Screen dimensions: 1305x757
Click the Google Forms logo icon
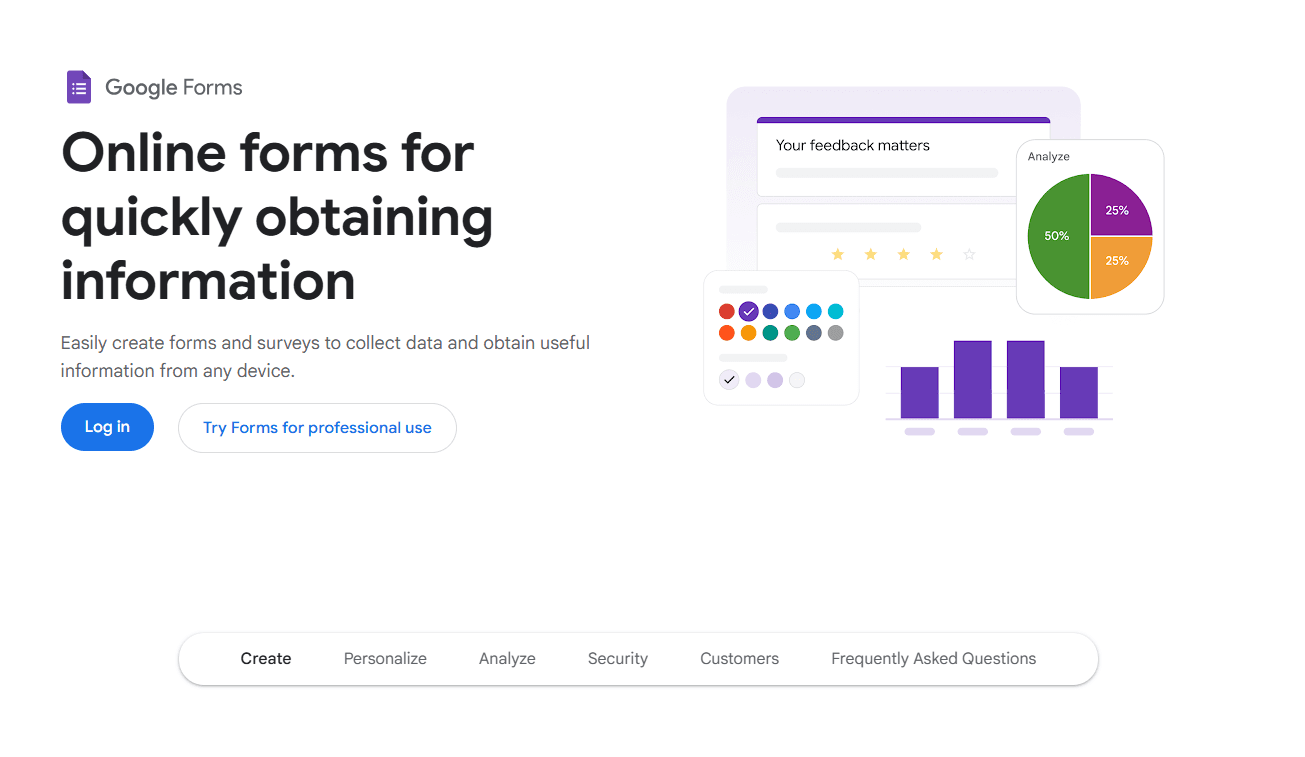pos(78,86)
